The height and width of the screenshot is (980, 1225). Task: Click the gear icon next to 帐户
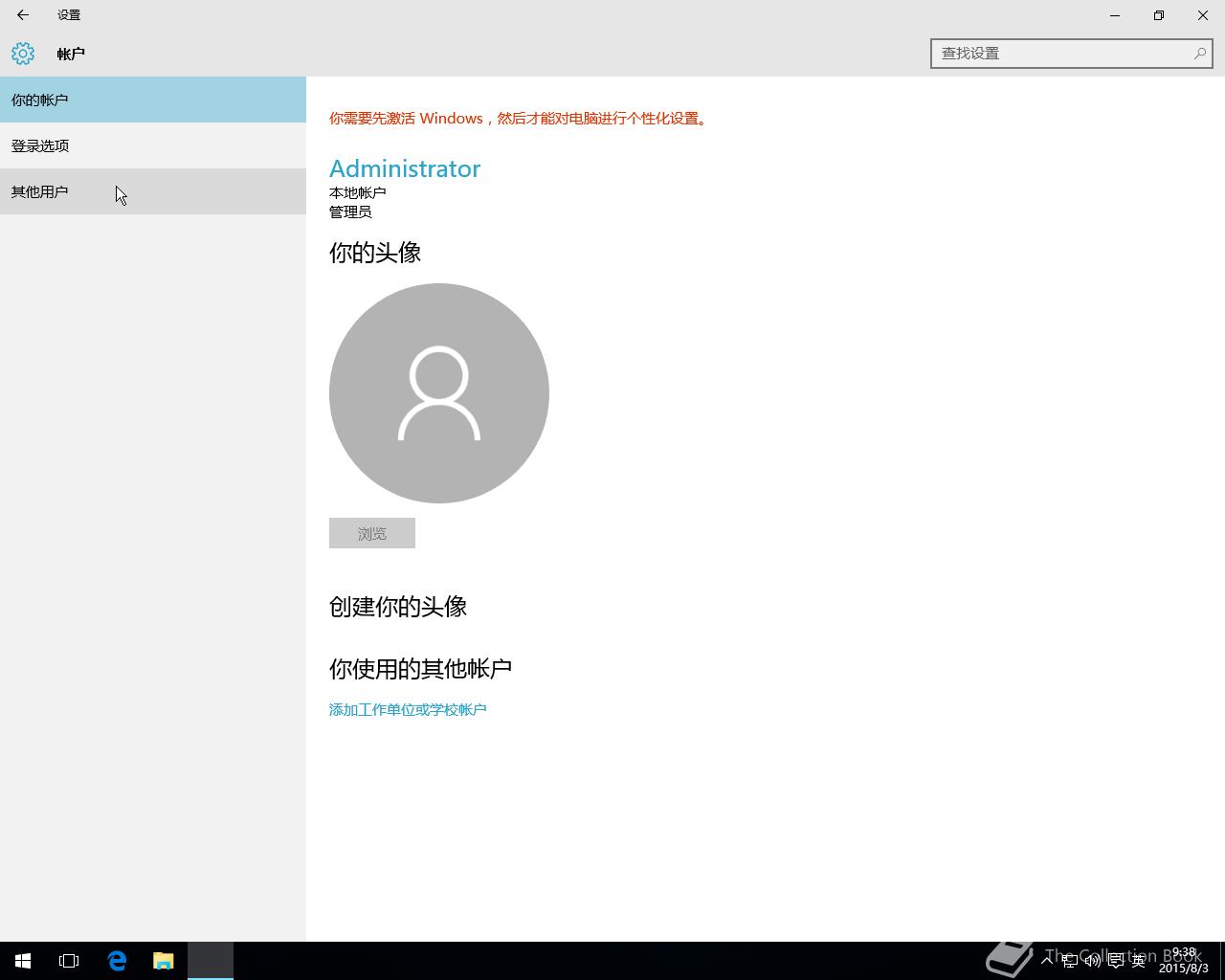(23, 54)
